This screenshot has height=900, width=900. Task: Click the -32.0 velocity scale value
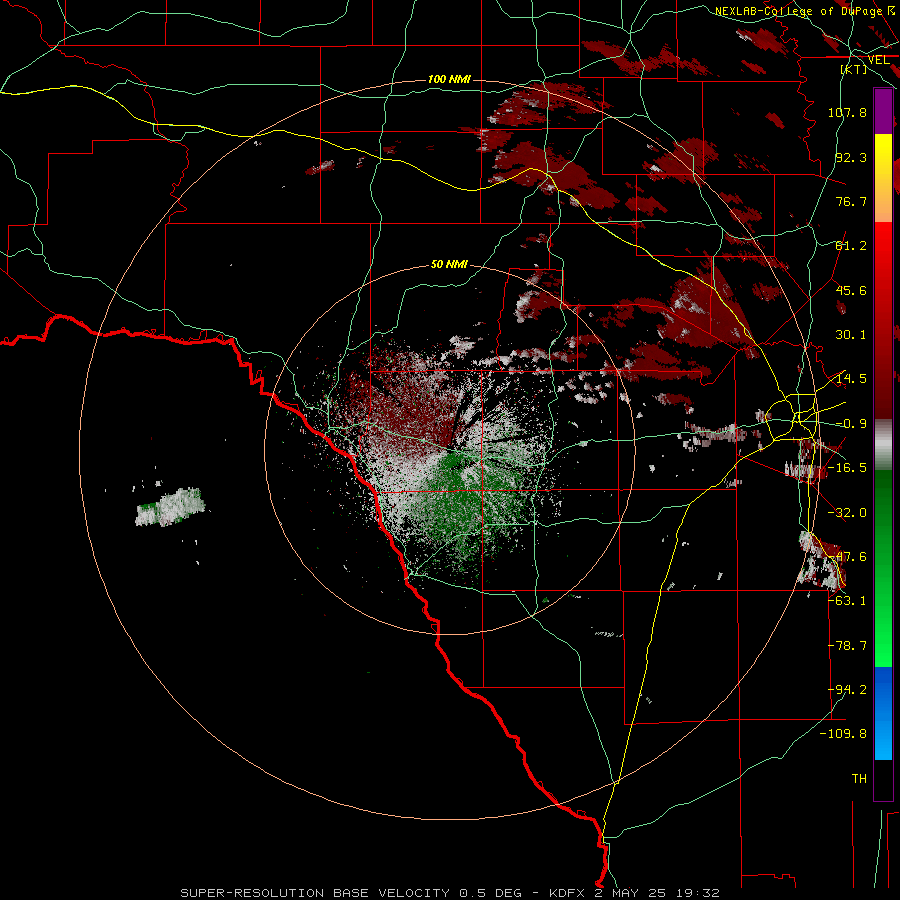point(847,513)
